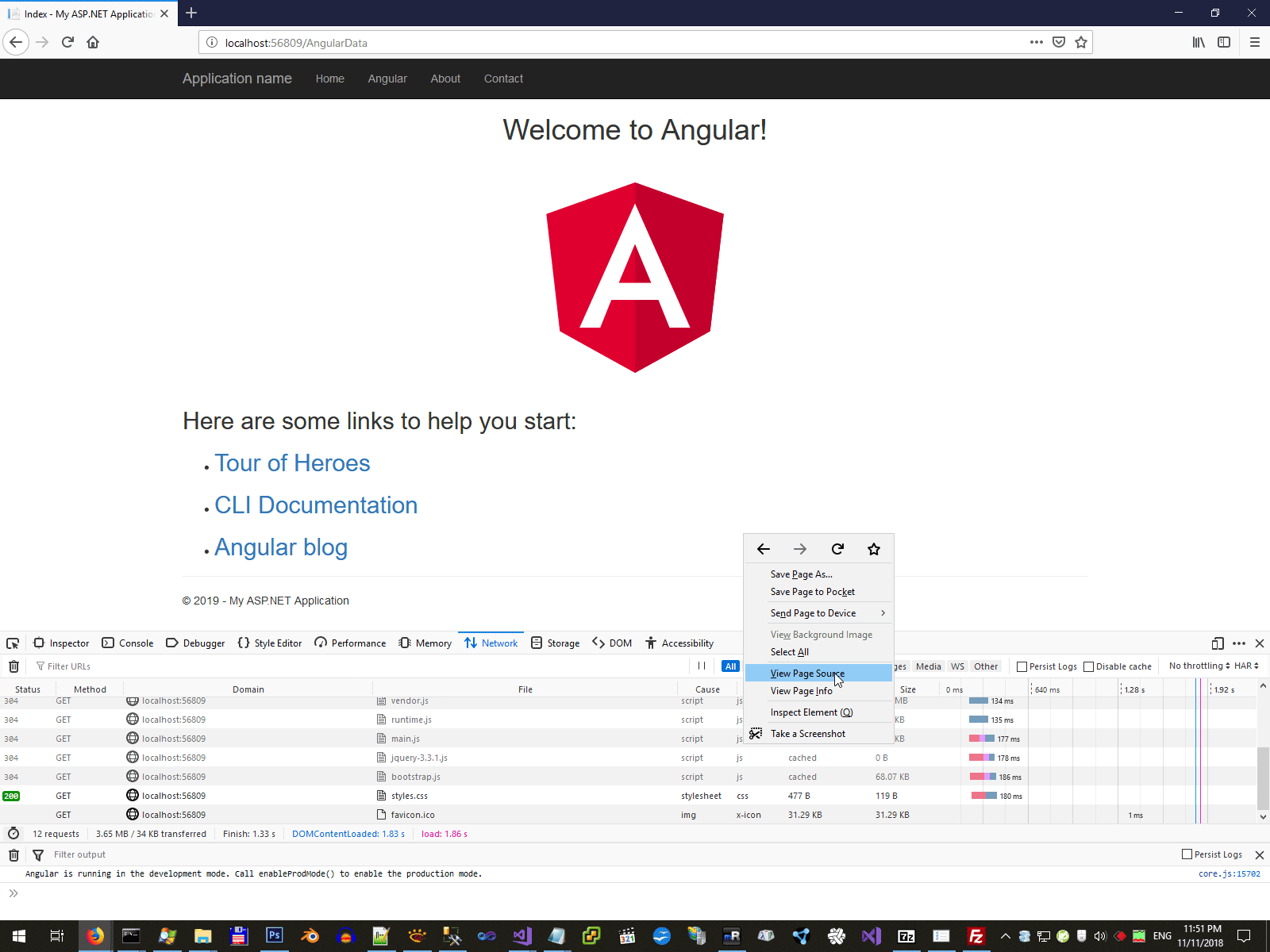Image resolution: width=1270 pixels, height=952 pixels.
Task: Open the Library icon in Firefox toolbar
Action: pos(1199,42)
